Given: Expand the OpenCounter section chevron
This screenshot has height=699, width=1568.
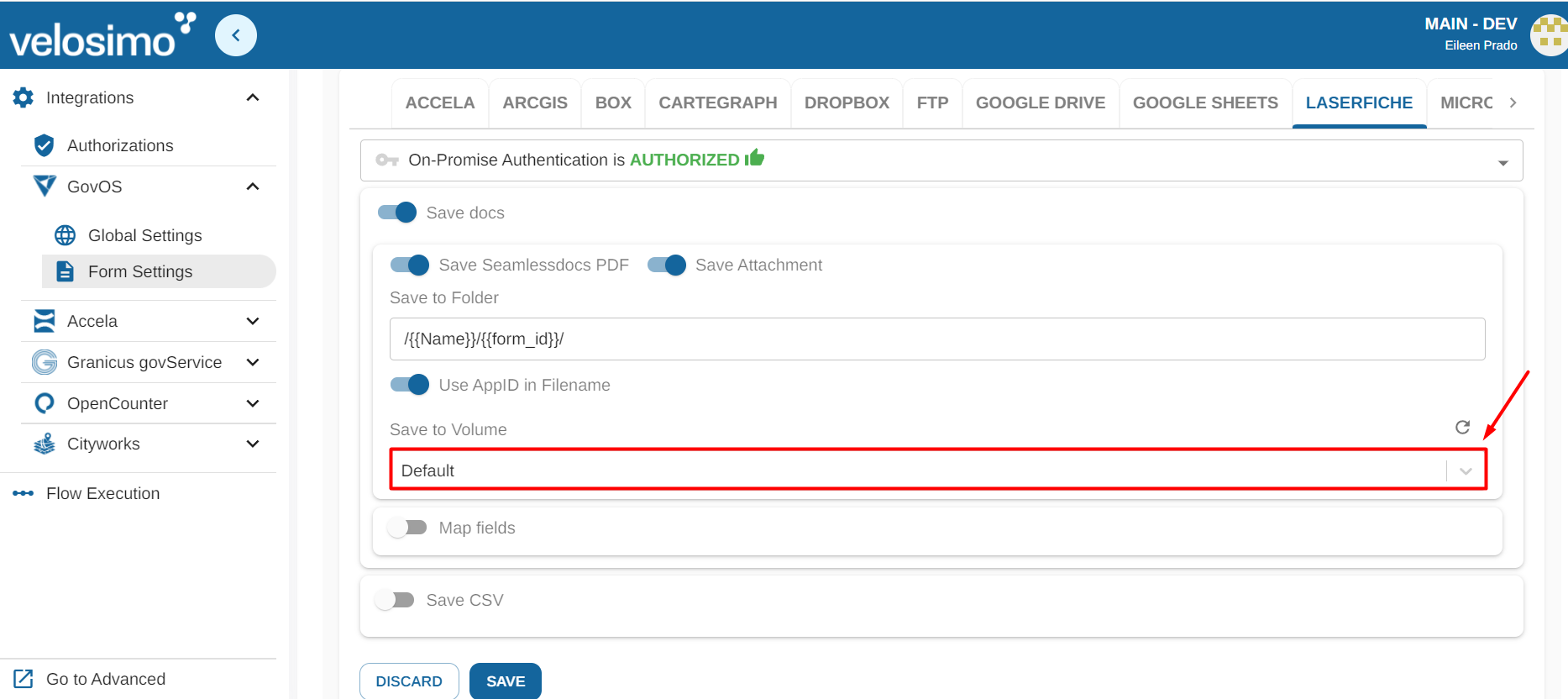Looking at the screenshot, I should 253,403.
